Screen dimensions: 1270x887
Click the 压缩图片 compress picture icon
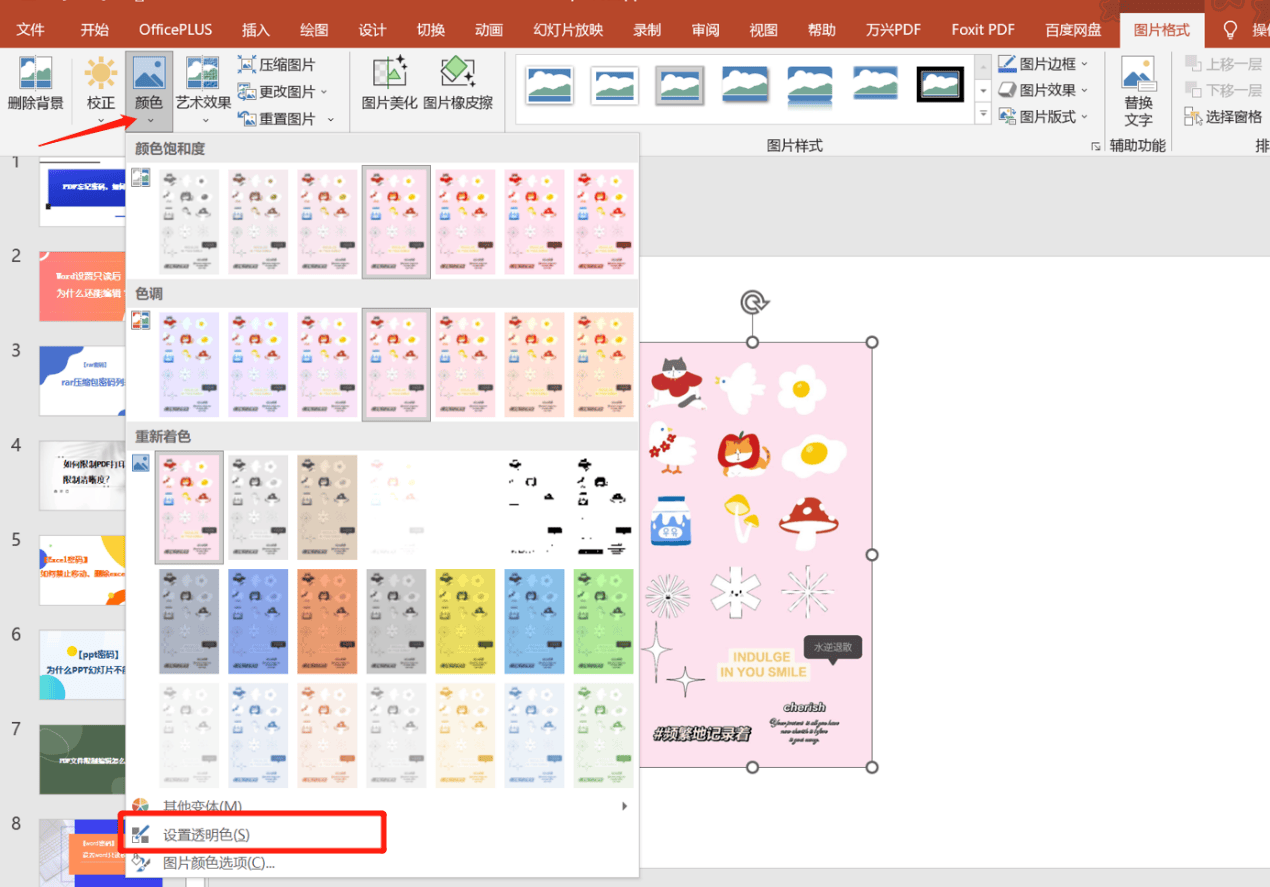[247, 65]
